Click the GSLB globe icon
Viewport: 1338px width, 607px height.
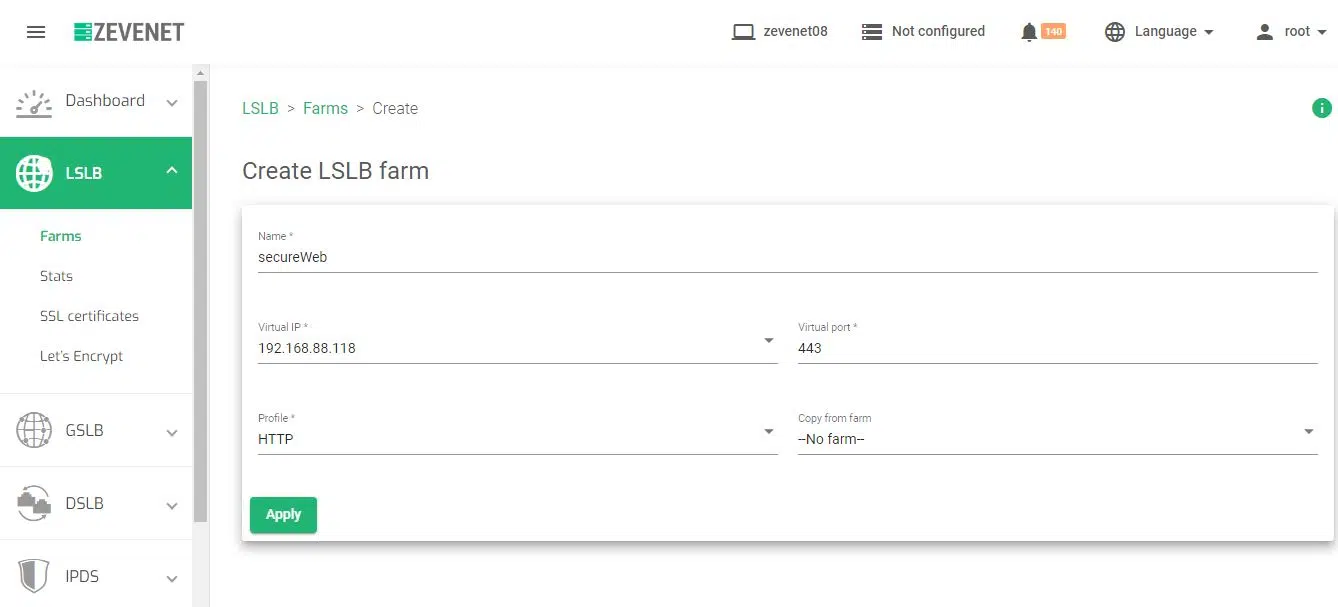(x=34, y=431)
